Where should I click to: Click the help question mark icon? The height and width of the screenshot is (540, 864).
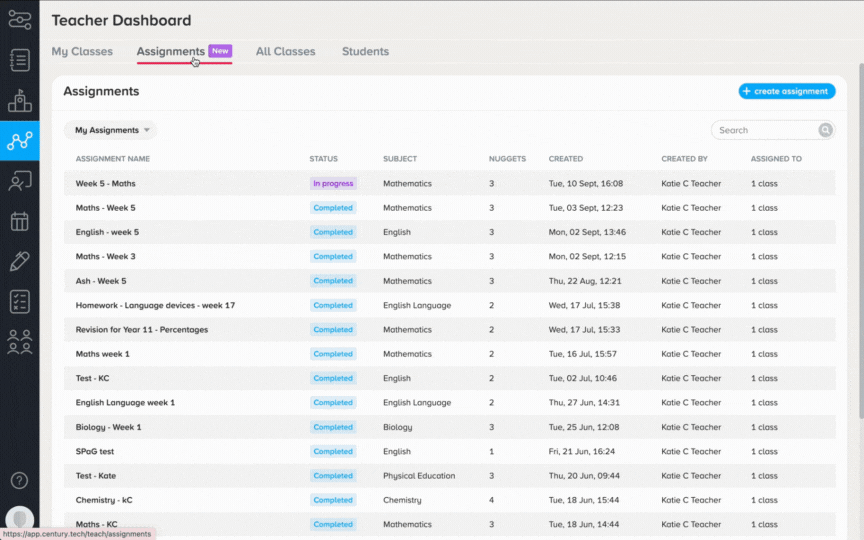[19, 480]
